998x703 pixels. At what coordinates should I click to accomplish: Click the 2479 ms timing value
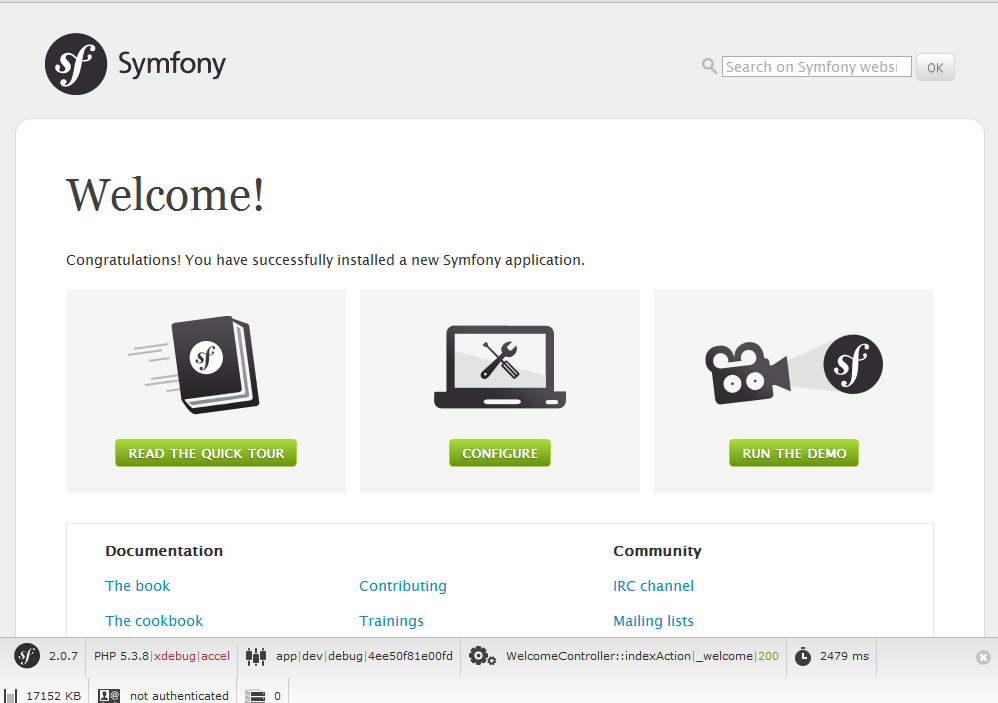click(x=844, y=656)
